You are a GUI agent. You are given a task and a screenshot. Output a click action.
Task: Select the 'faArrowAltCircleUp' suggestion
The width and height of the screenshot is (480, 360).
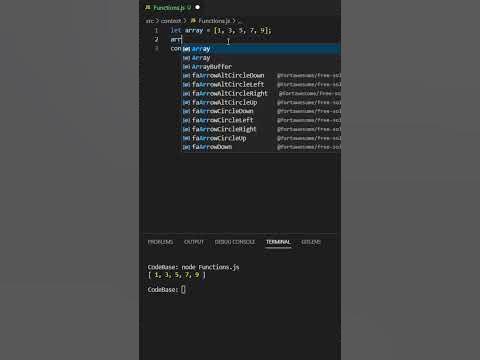pyautogui.click(x=261, y=103)
